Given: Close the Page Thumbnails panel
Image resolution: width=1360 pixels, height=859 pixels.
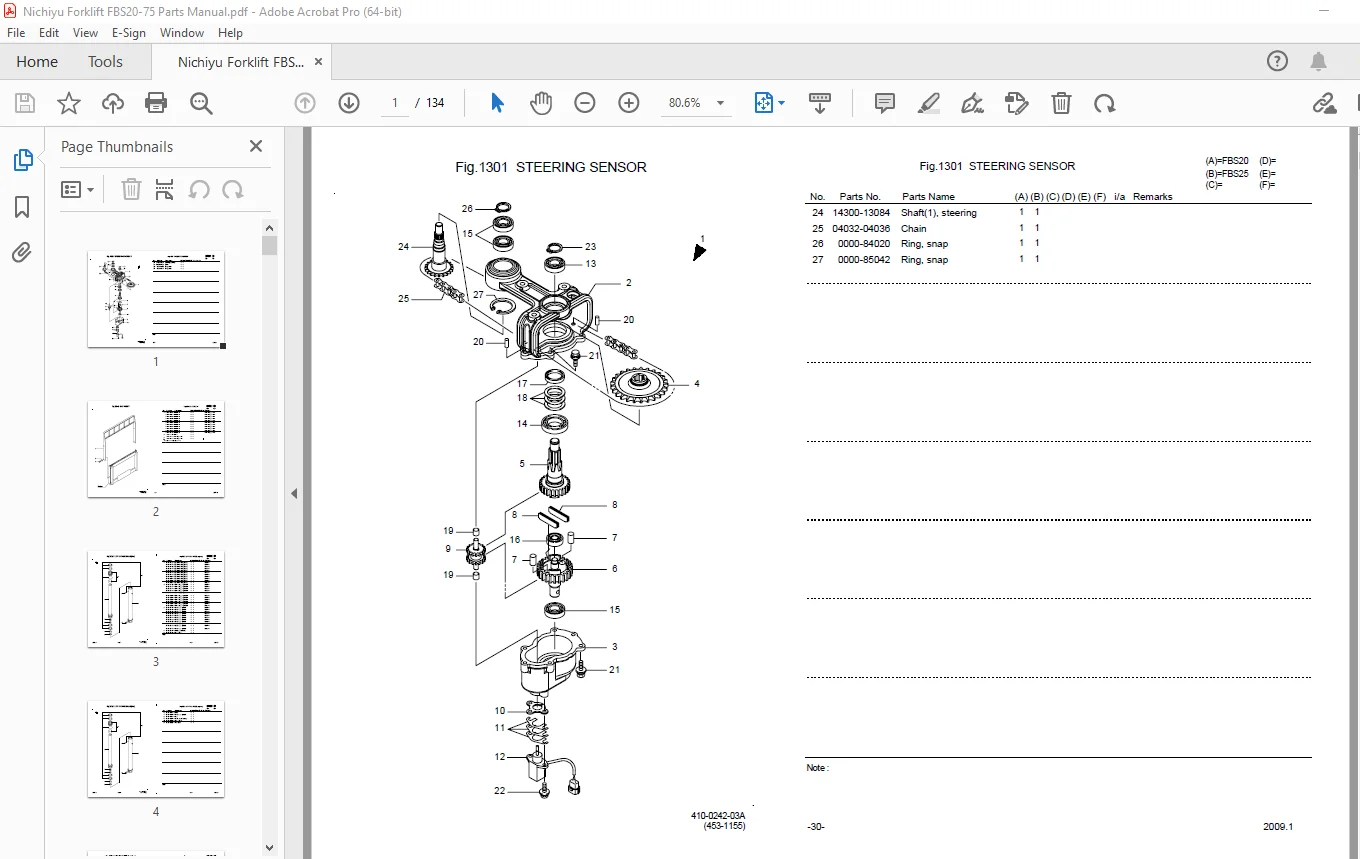Looking at the screenshot, I should coord(256,146).
